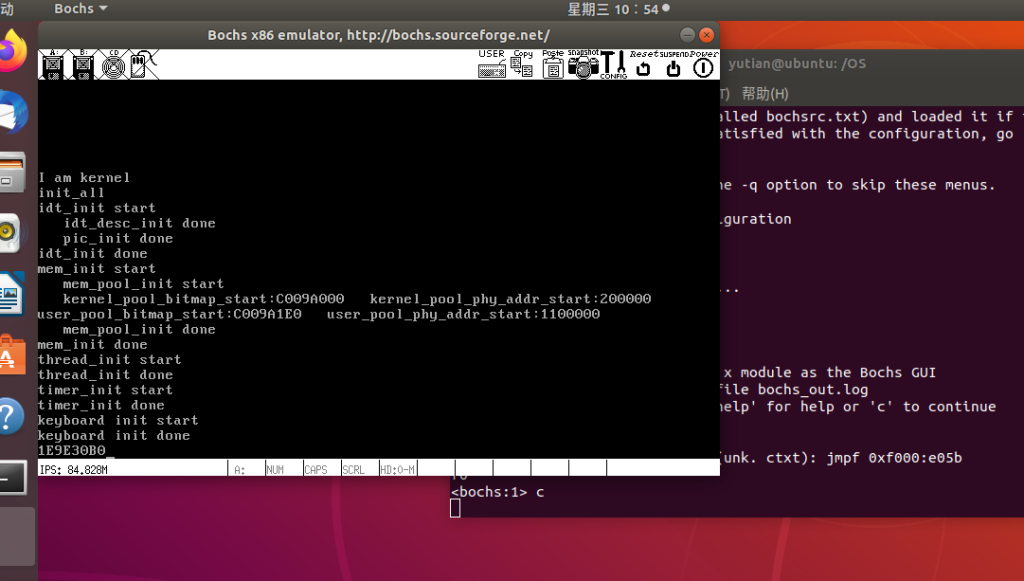The image size is (1024, 581).
Task: Open the Help question mark dock icon
Action: [10, 415]
